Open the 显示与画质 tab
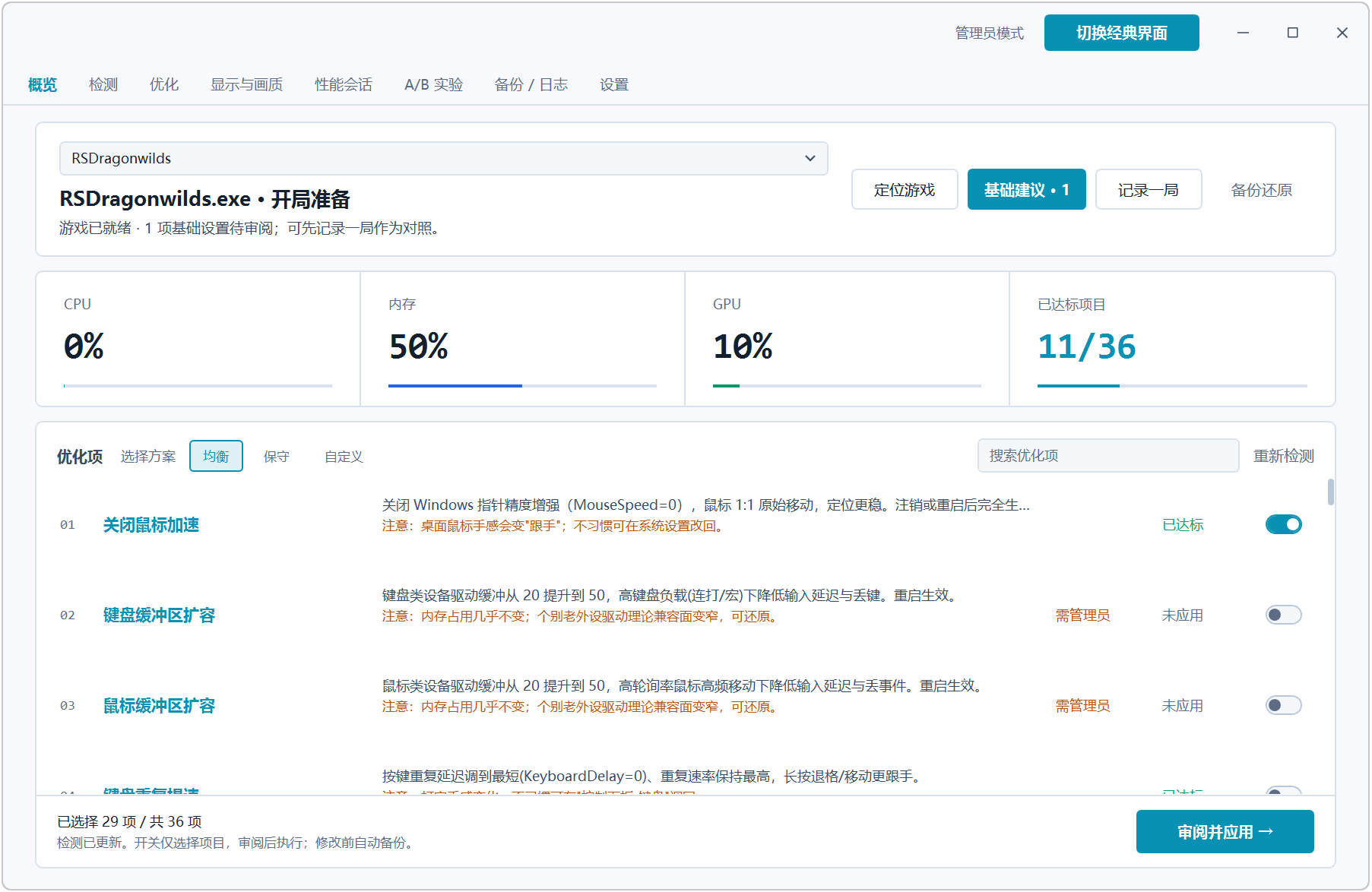This screenshot has height=892, width=1372. tap(247, 84)
